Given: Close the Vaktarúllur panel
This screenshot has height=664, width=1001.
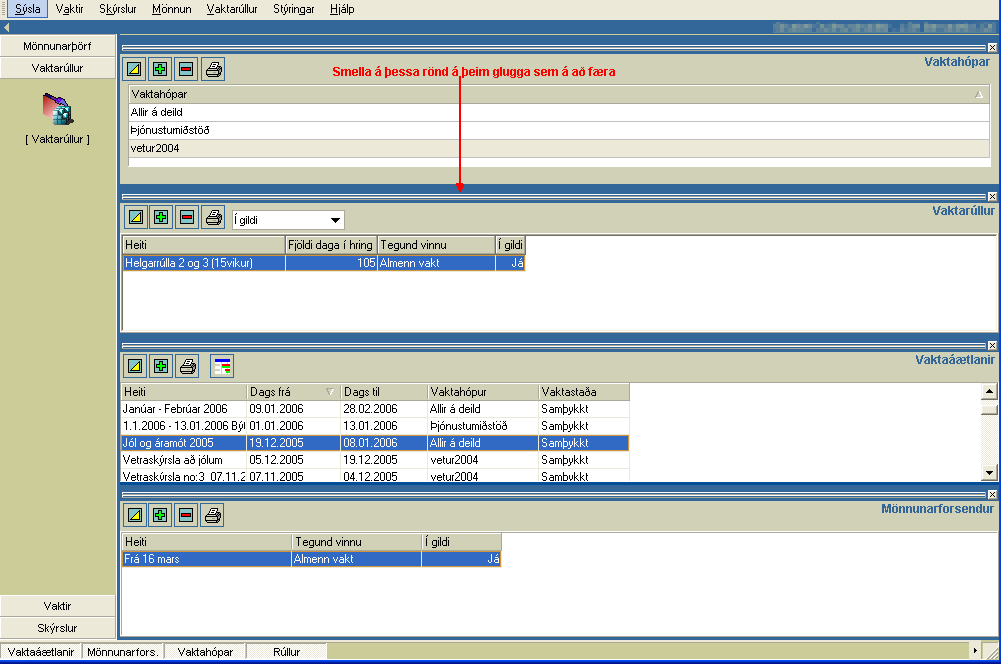Looking at the screenshot, I should [x=992, y=197].
